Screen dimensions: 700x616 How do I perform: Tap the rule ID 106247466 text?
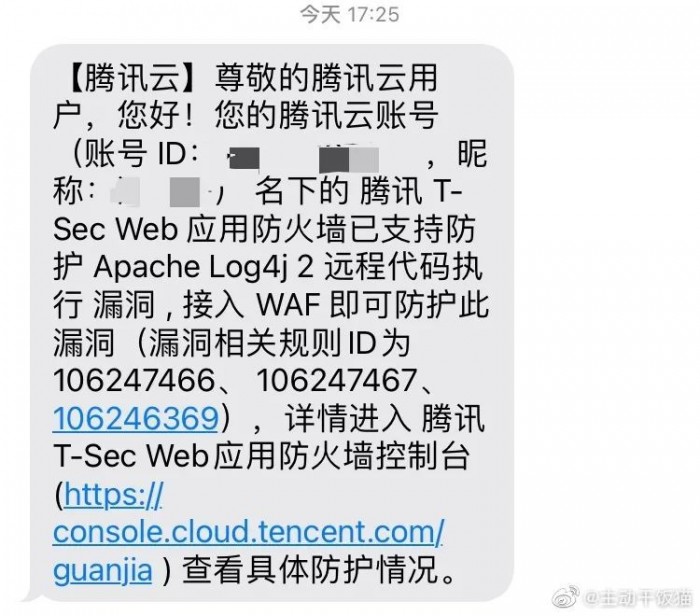[134, 380]
